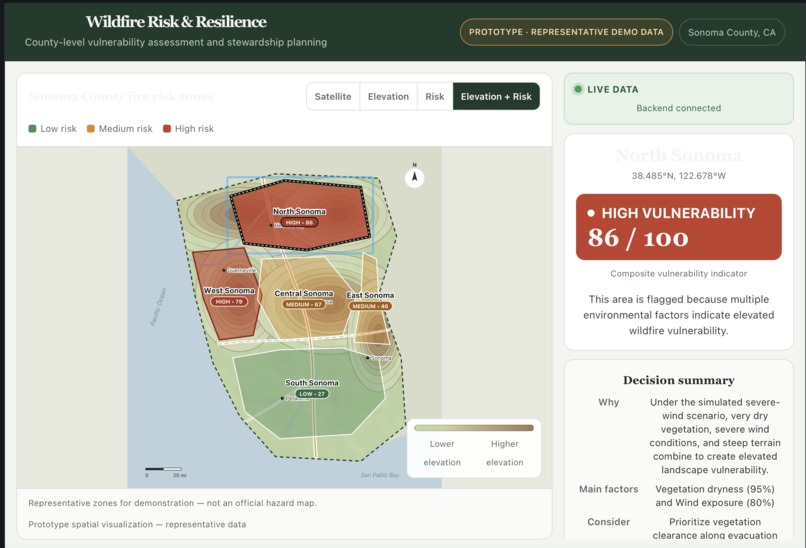
Task: Click the Medium risk orange legend swatch
Action: pos(90,129)
